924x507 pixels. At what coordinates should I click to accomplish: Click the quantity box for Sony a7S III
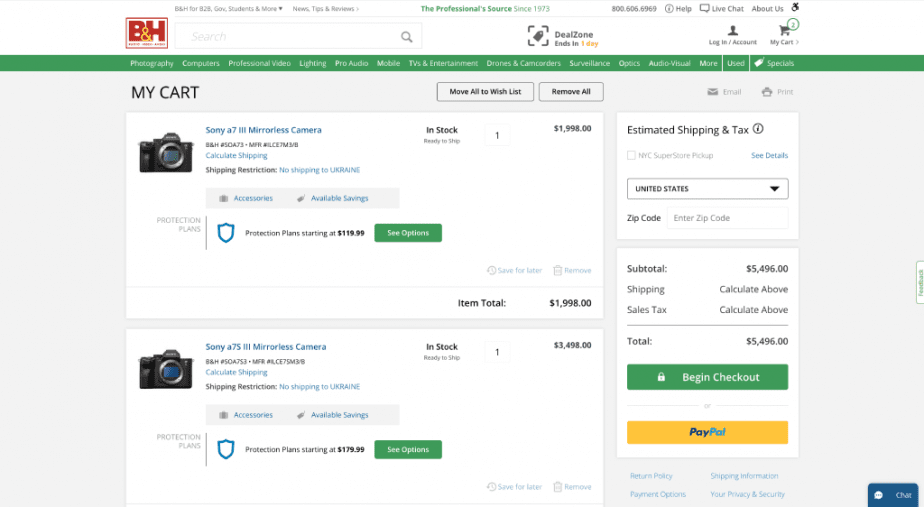497,352
